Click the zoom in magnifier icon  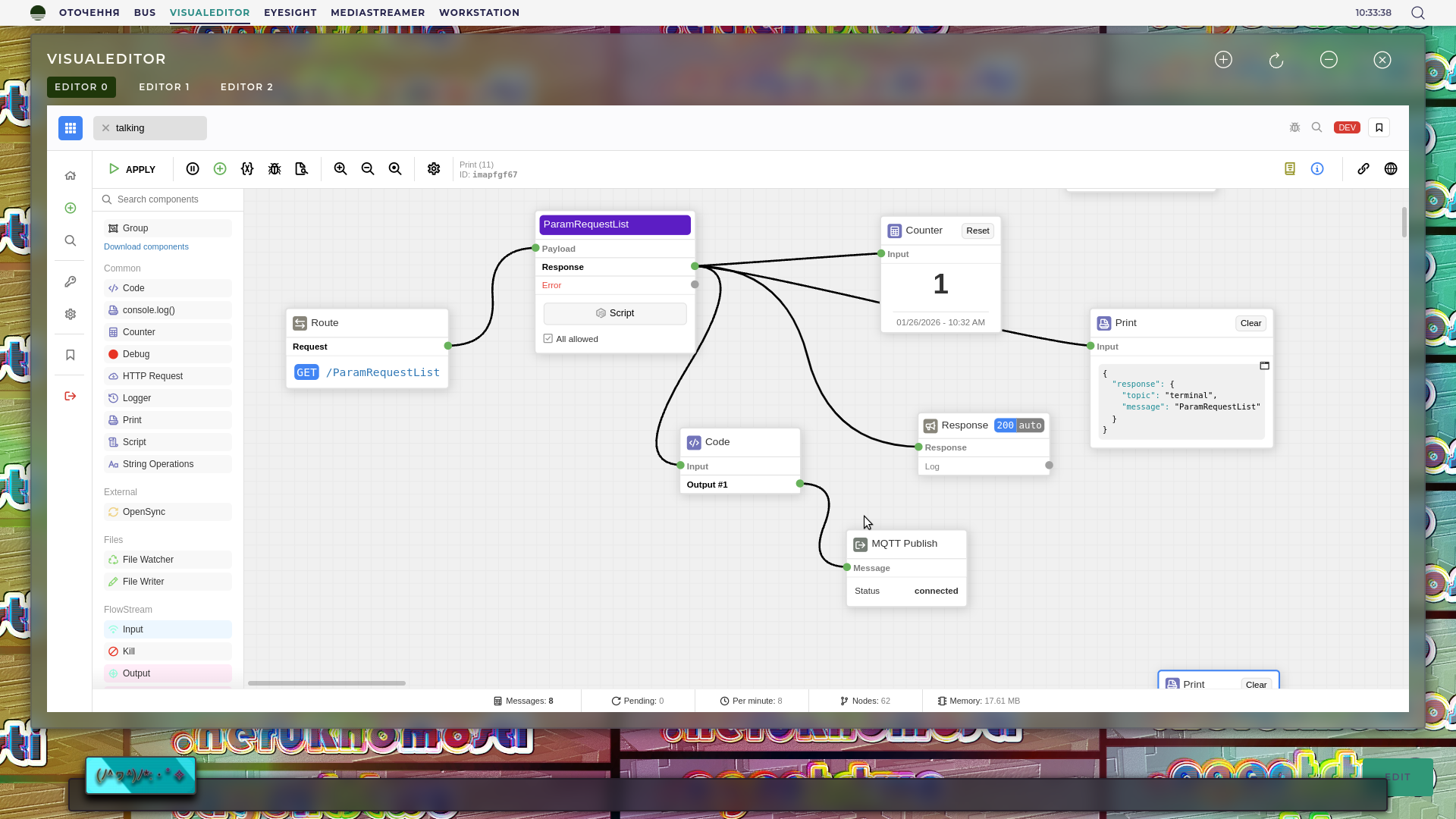click(x=340, y=169)
